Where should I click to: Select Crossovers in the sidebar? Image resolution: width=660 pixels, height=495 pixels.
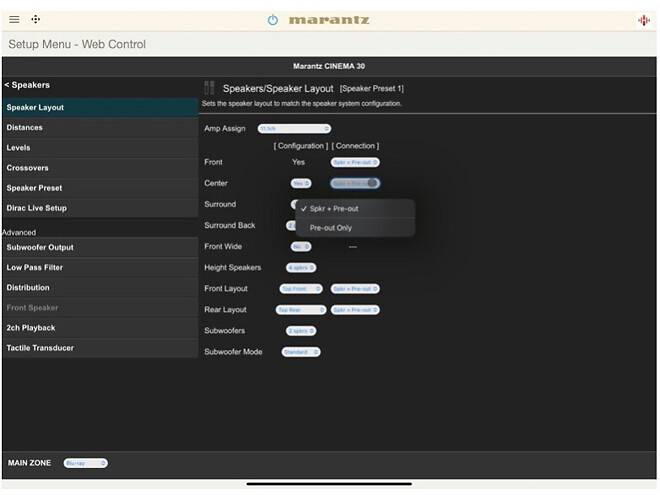click(x=28, y=168)
